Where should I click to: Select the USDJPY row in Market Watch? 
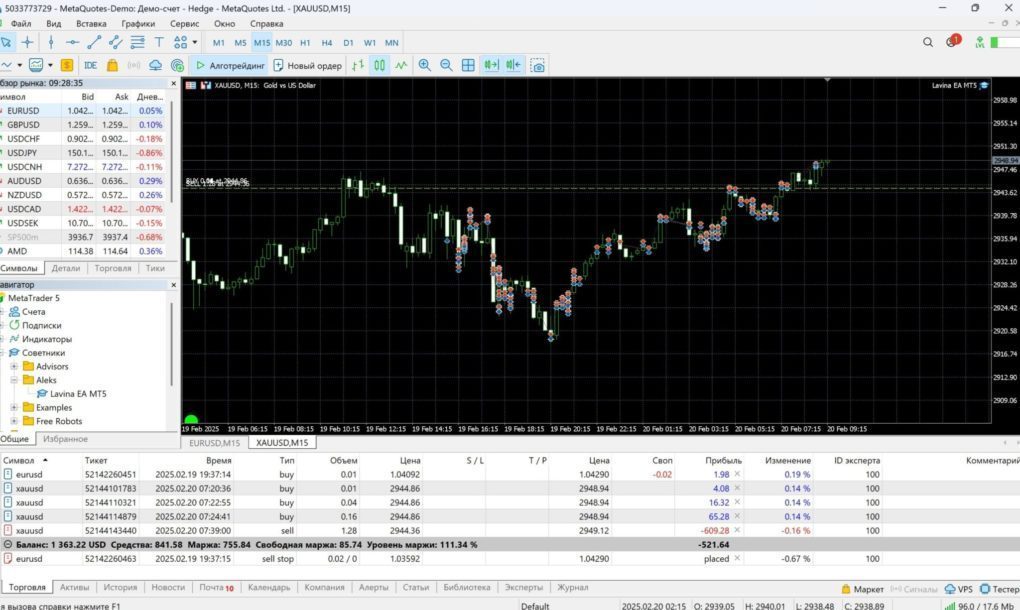[x=83, y=153]
